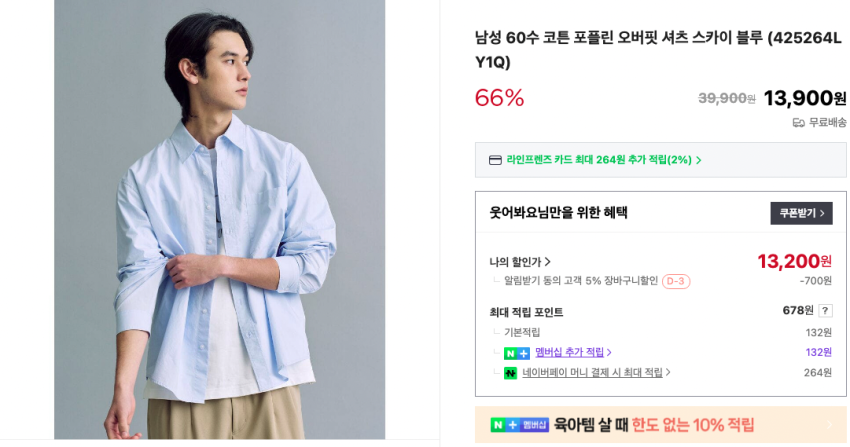Click the credit card icon in the LINE FRIENDS banner
This screenshot has height=447, width=850.
pos(495,160)
